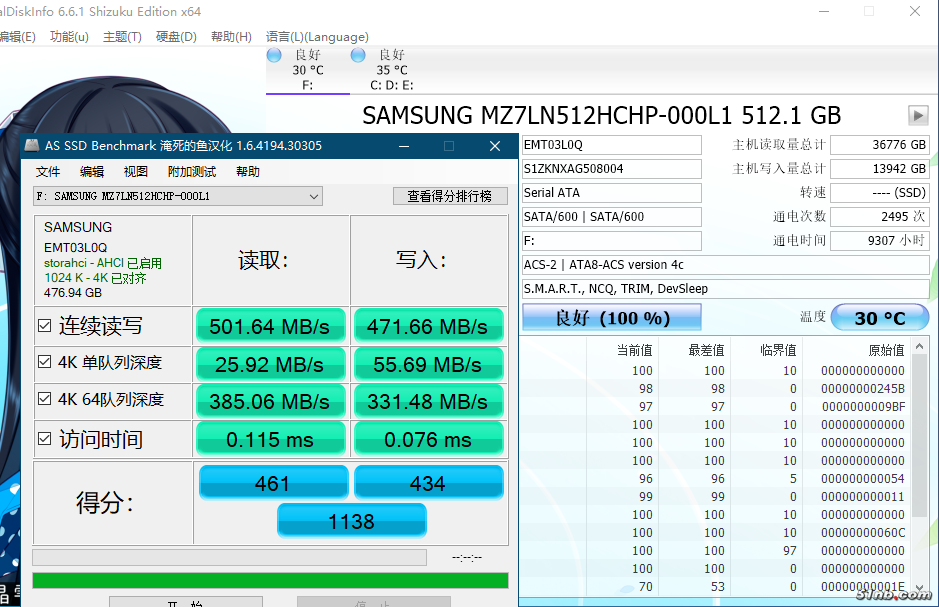Screen dimensions: 939x607
Task: Close the AS SSD Benchmark window
Action: pyautogui.click(x=494, y=146)
